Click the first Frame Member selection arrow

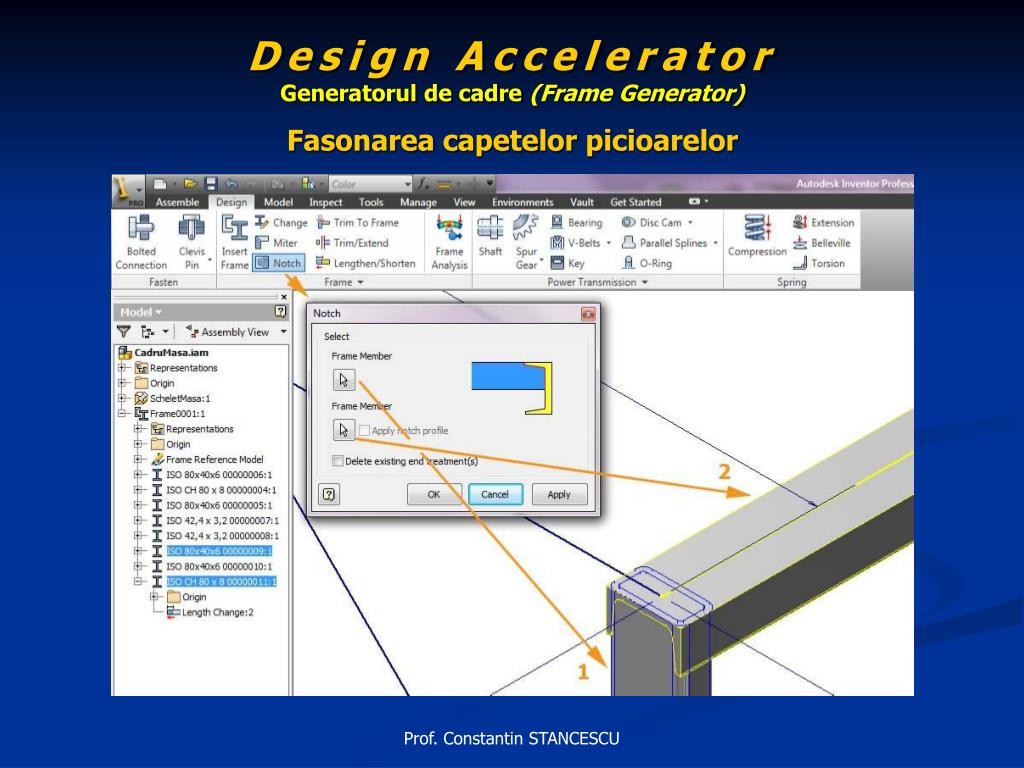pos(344,379)
